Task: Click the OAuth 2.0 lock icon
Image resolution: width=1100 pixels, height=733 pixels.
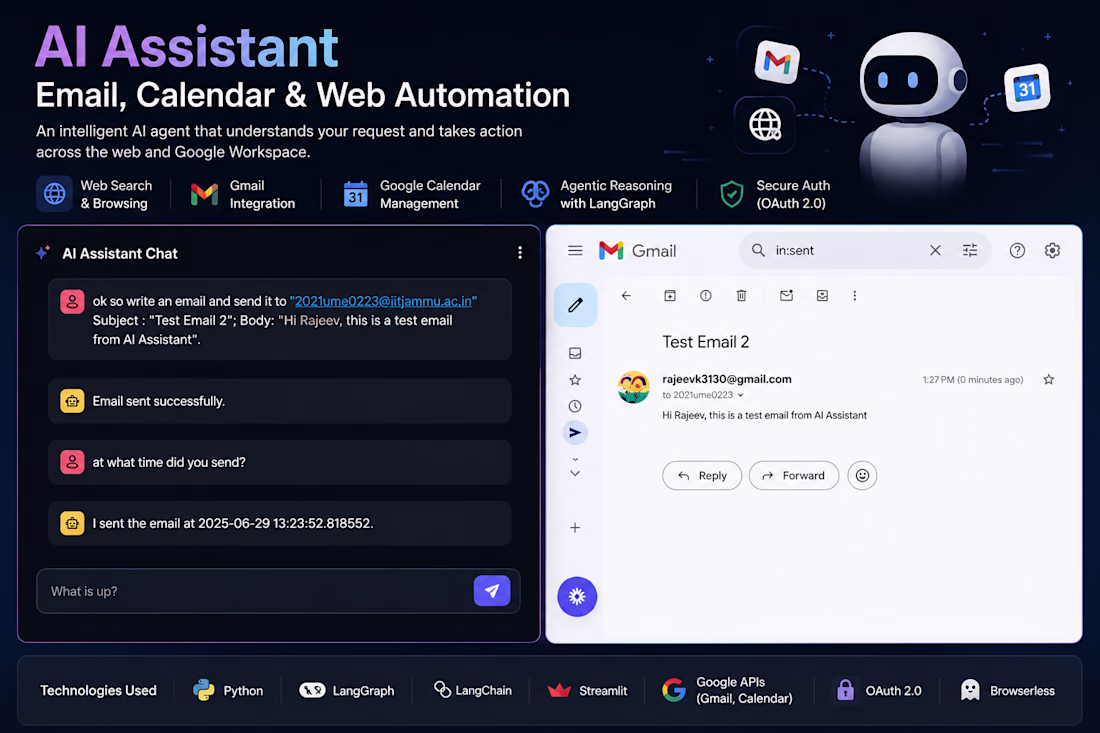Action: point(845,690)
